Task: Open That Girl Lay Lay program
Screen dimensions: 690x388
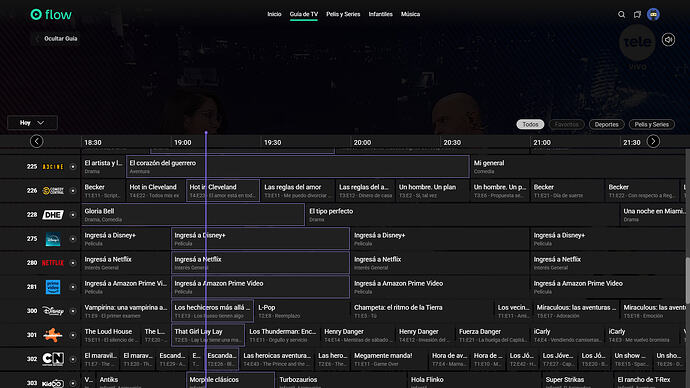Action: (x=208, y=335)
